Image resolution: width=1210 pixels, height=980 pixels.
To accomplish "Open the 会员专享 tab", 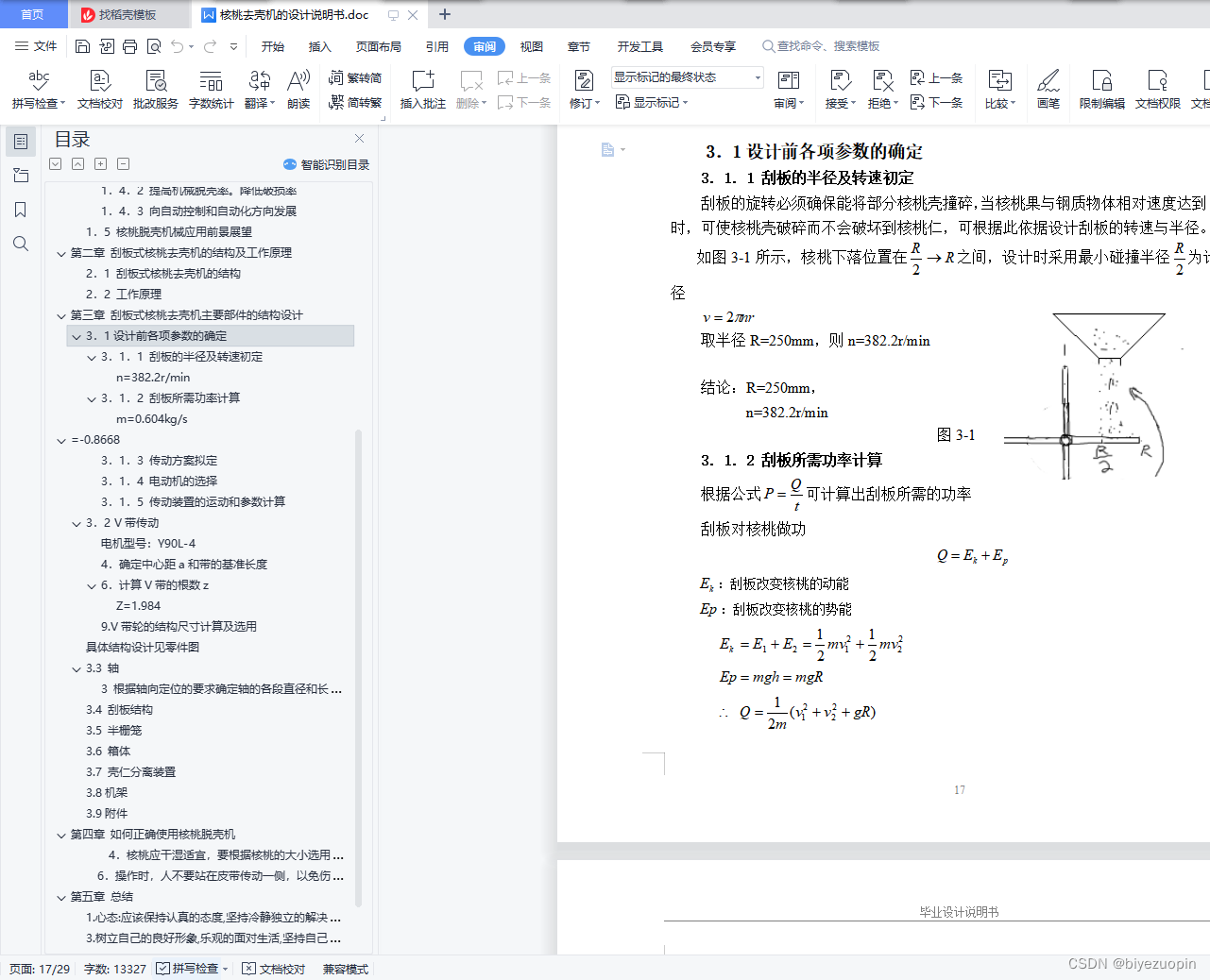I will 713,46.
